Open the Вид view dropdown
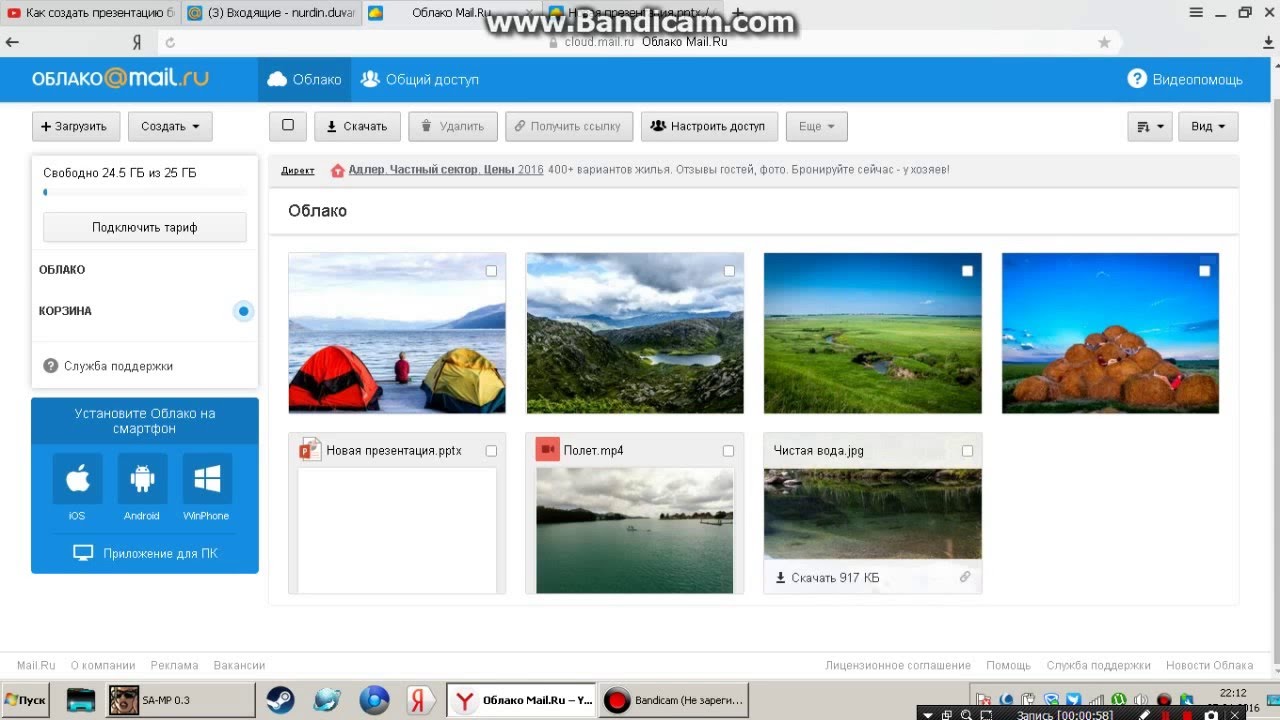The width and height of the screenshot is (1280, 720). pos(1208,127)
